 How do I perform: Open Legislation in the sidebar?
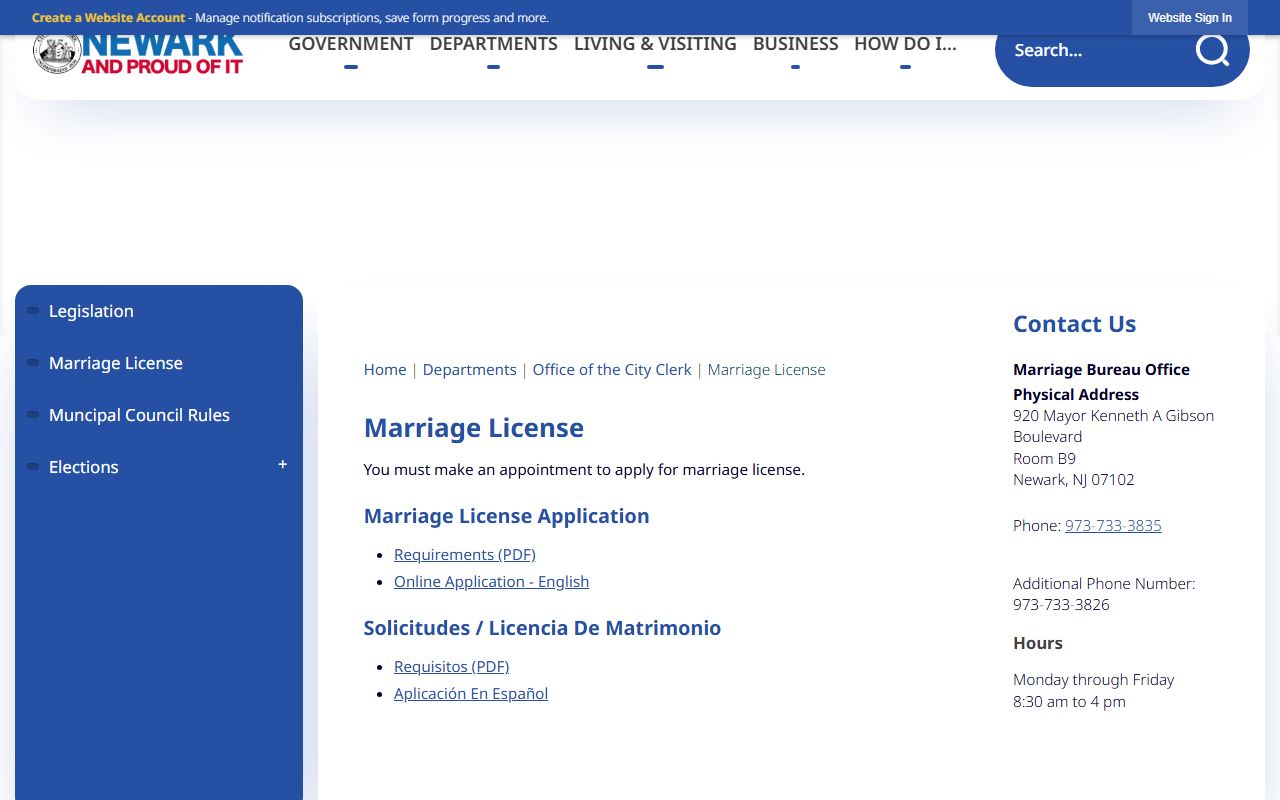pyautogui.click(x=91, y=311)
